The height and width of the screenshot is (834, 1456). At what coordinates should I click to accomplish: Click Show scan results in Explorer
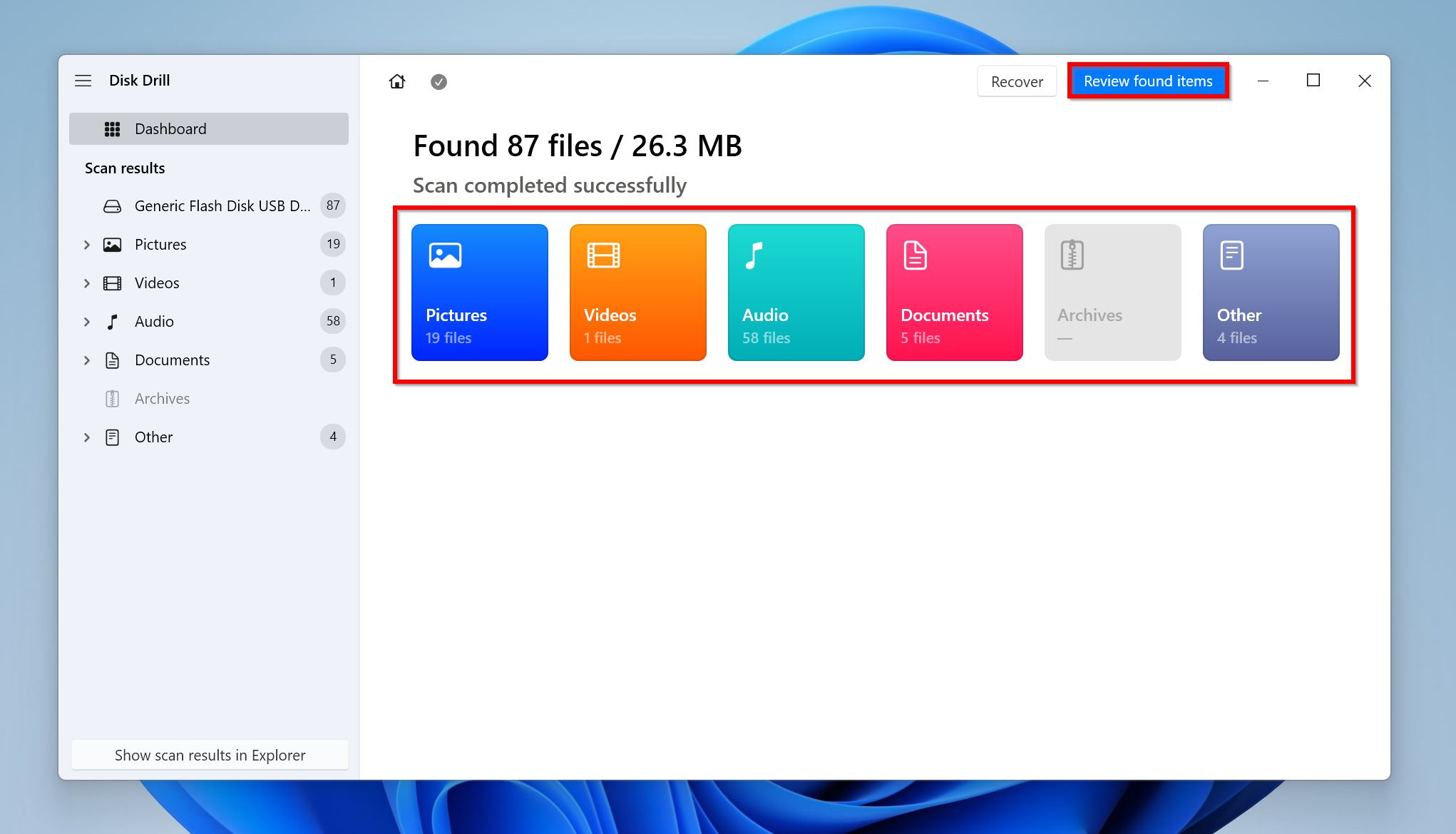(210, 754)
